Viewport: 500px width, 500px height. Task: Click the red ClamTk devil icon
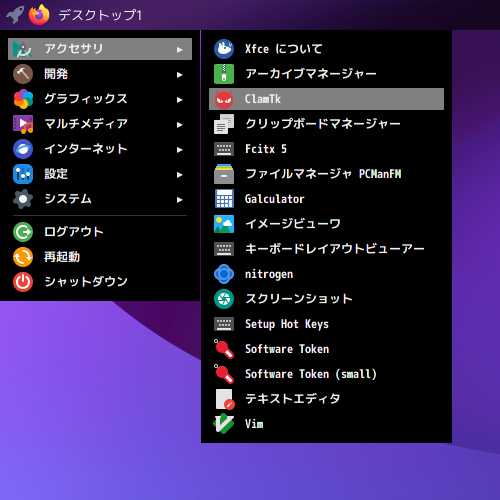[x=224, y=99]
